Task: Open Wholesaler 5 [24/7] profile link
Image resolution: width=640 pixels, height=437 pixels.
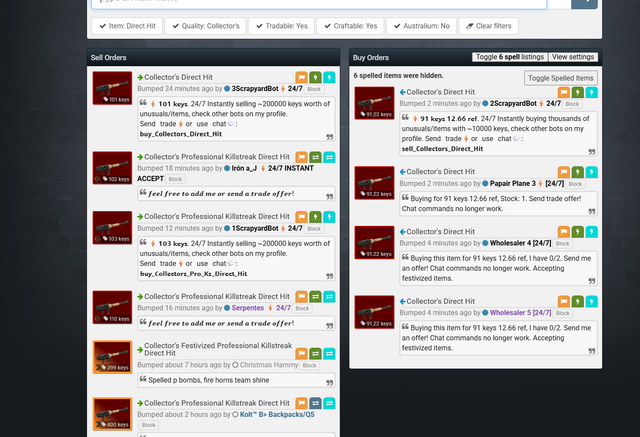Action: click(520, 313)
